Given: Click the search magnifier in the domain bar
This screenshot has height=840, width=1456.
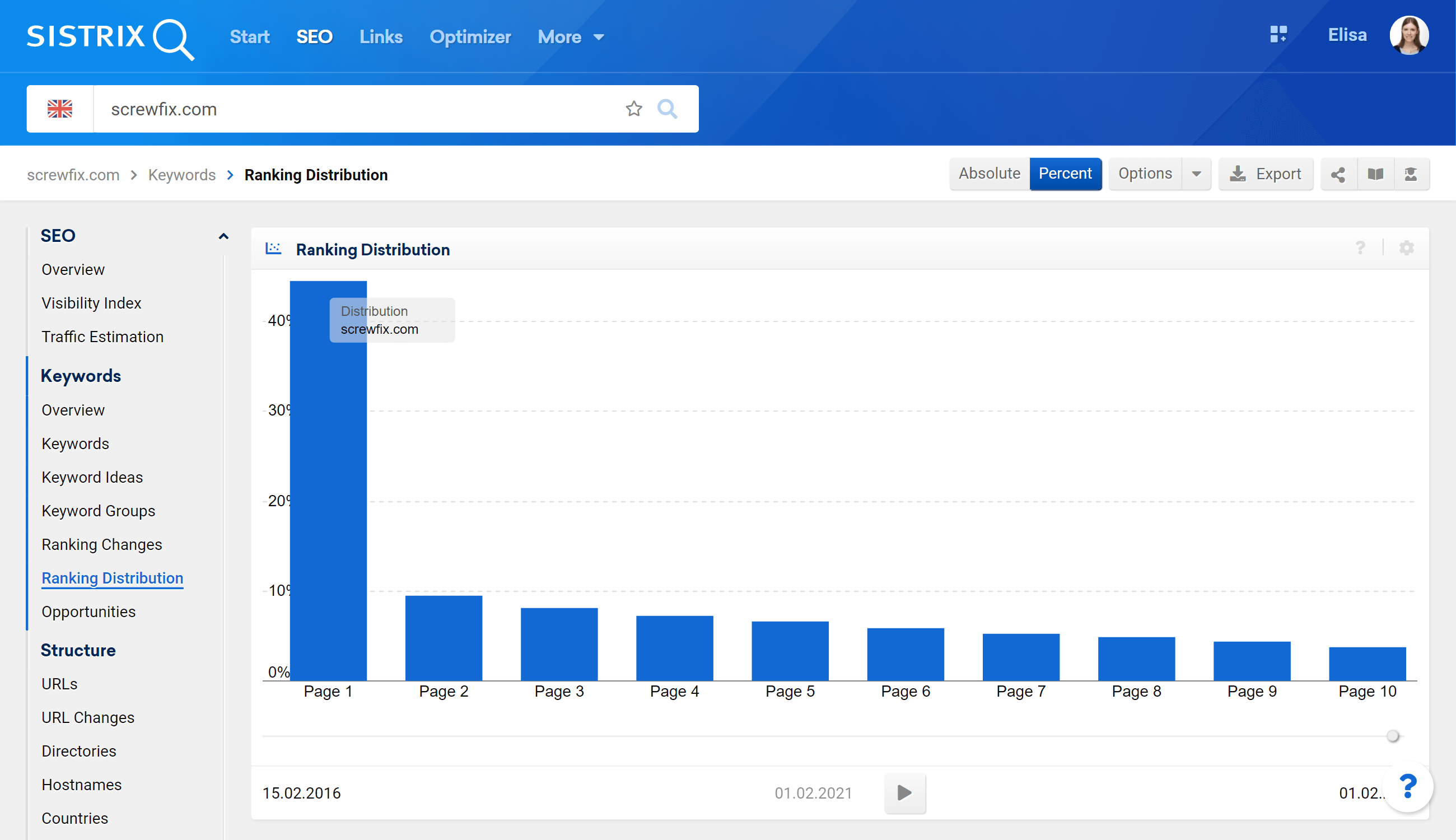Looking at the screenshot, I should [x=668, y=109].
